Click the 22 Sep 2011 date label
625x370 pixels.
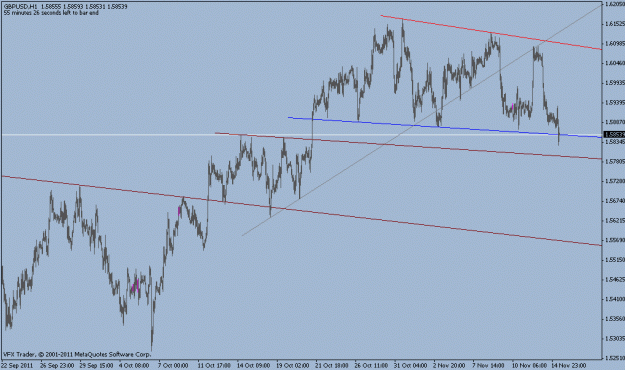click(x=17, y=365)
